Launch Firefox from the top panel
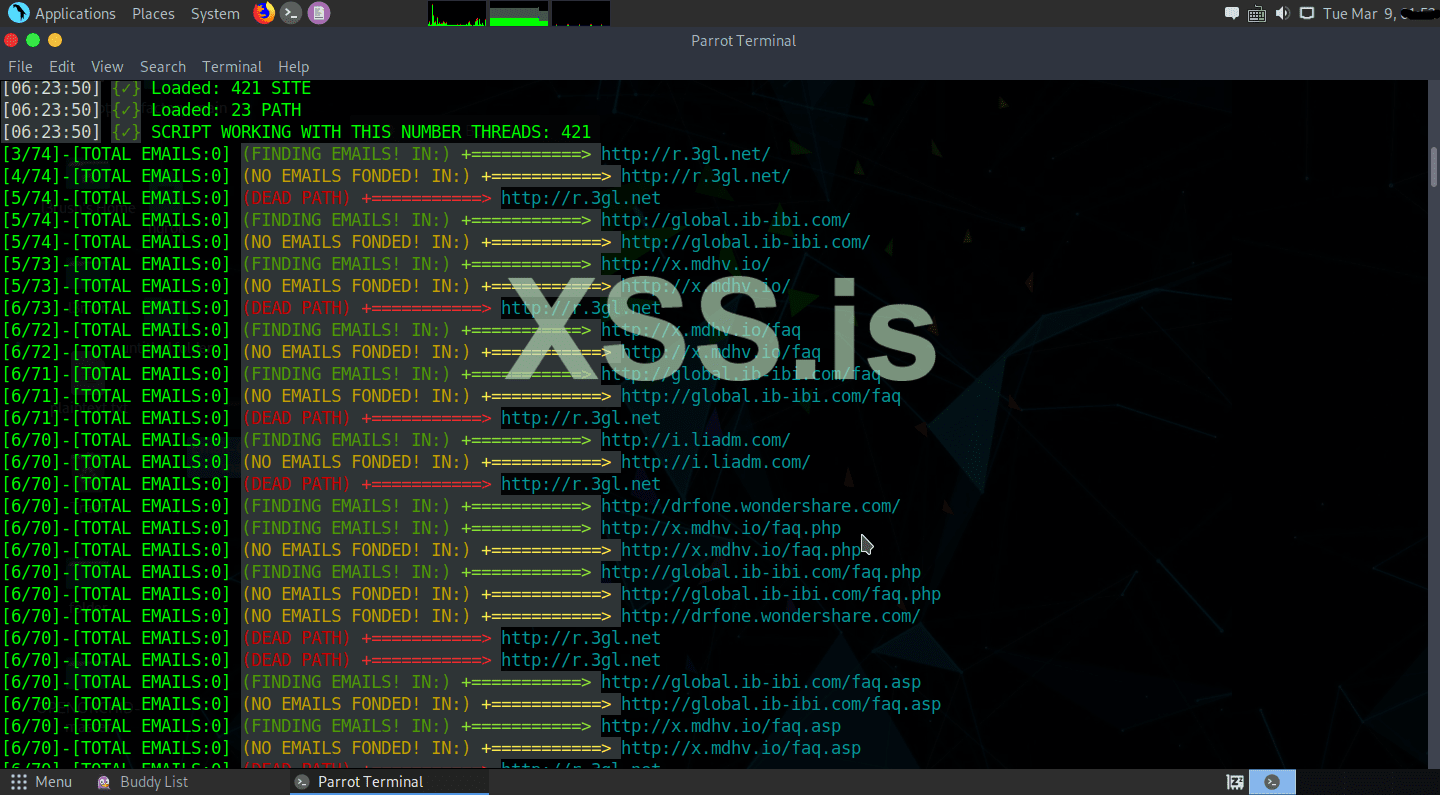The image size is (1440, 795). (x=264, y=13)
